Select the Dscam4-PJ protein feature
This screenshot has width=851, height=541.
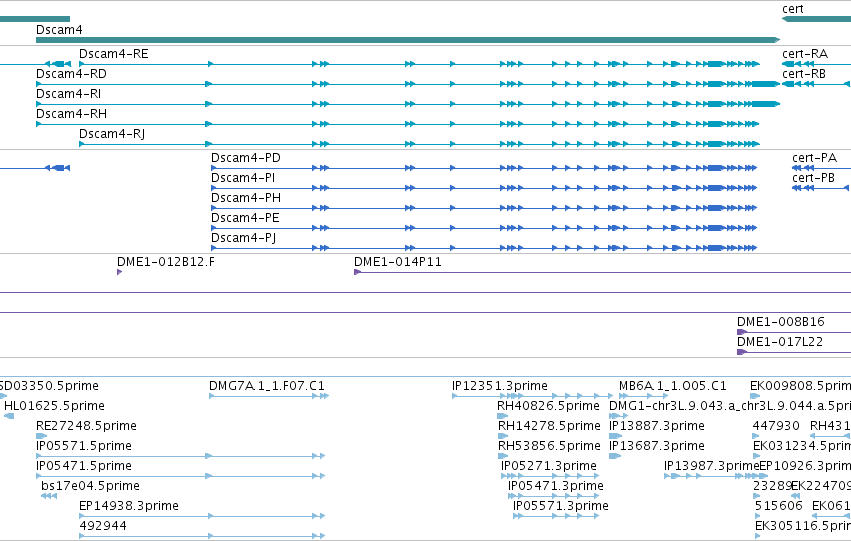[243, 238]
